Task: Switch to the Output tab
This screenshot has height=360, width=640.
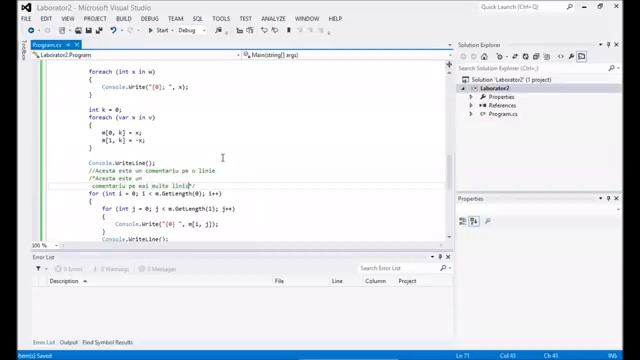Action: 69,342
